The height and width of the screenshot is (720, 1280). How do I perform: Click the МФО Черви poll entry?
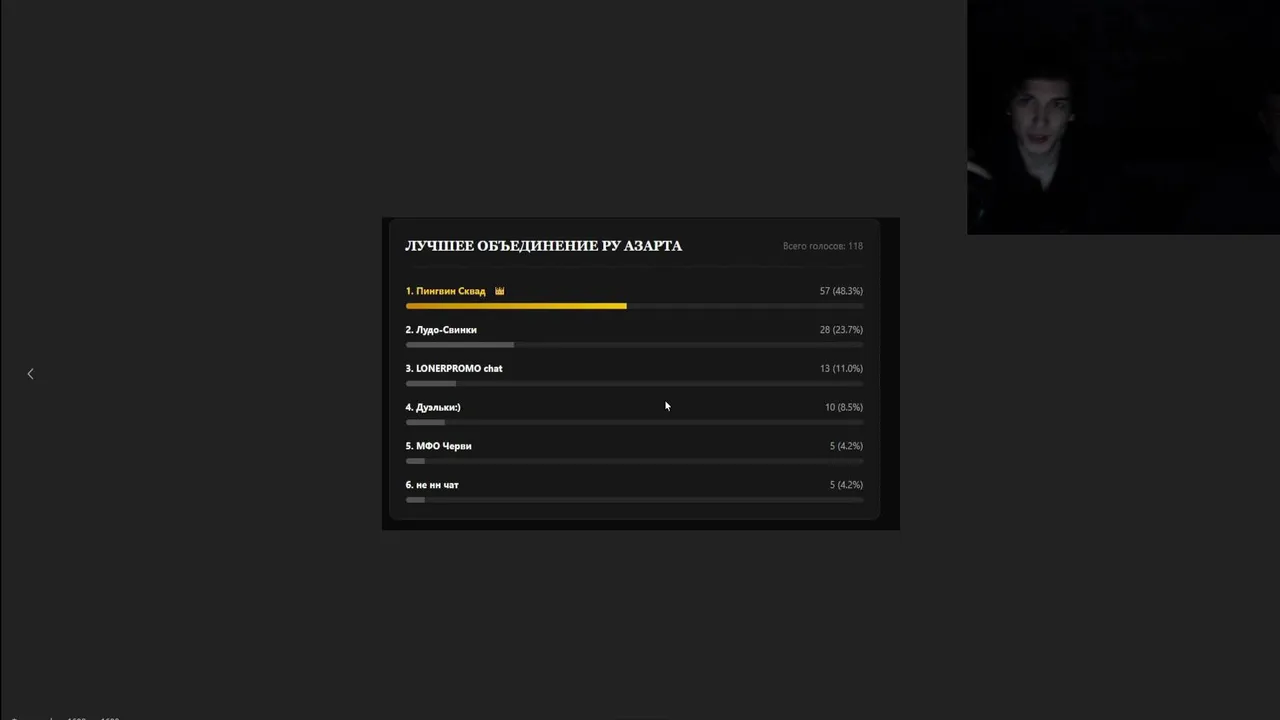pos(438,446)
